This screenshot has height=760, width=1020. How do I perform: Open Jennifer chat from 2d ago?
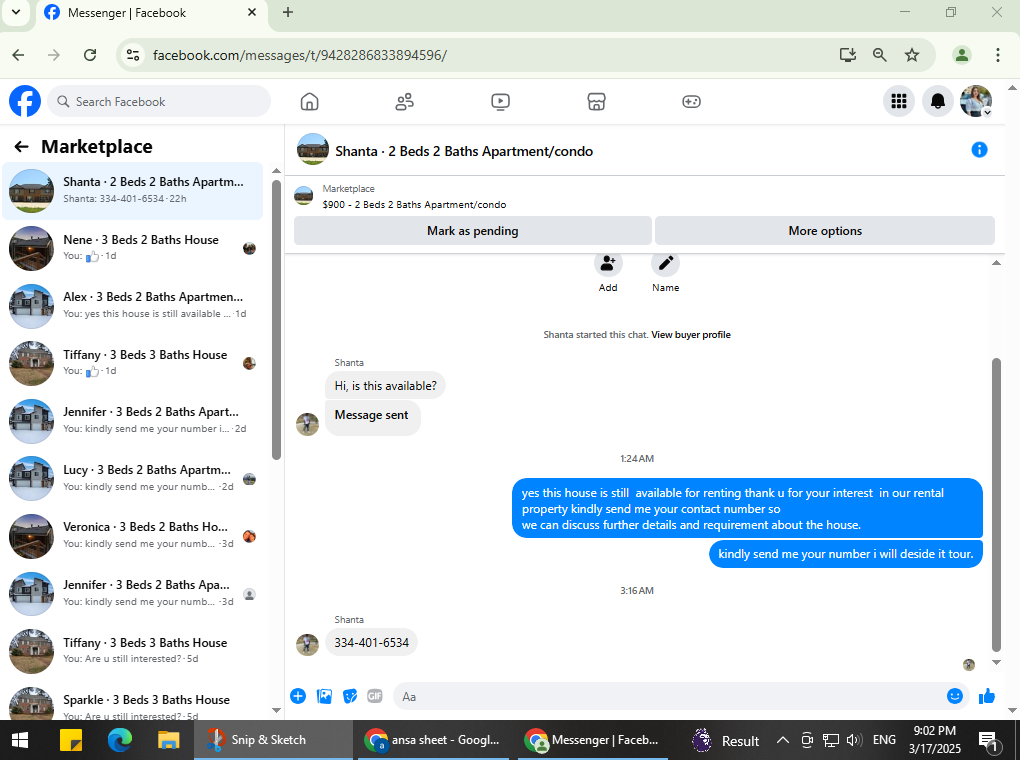tap(133, 420)
